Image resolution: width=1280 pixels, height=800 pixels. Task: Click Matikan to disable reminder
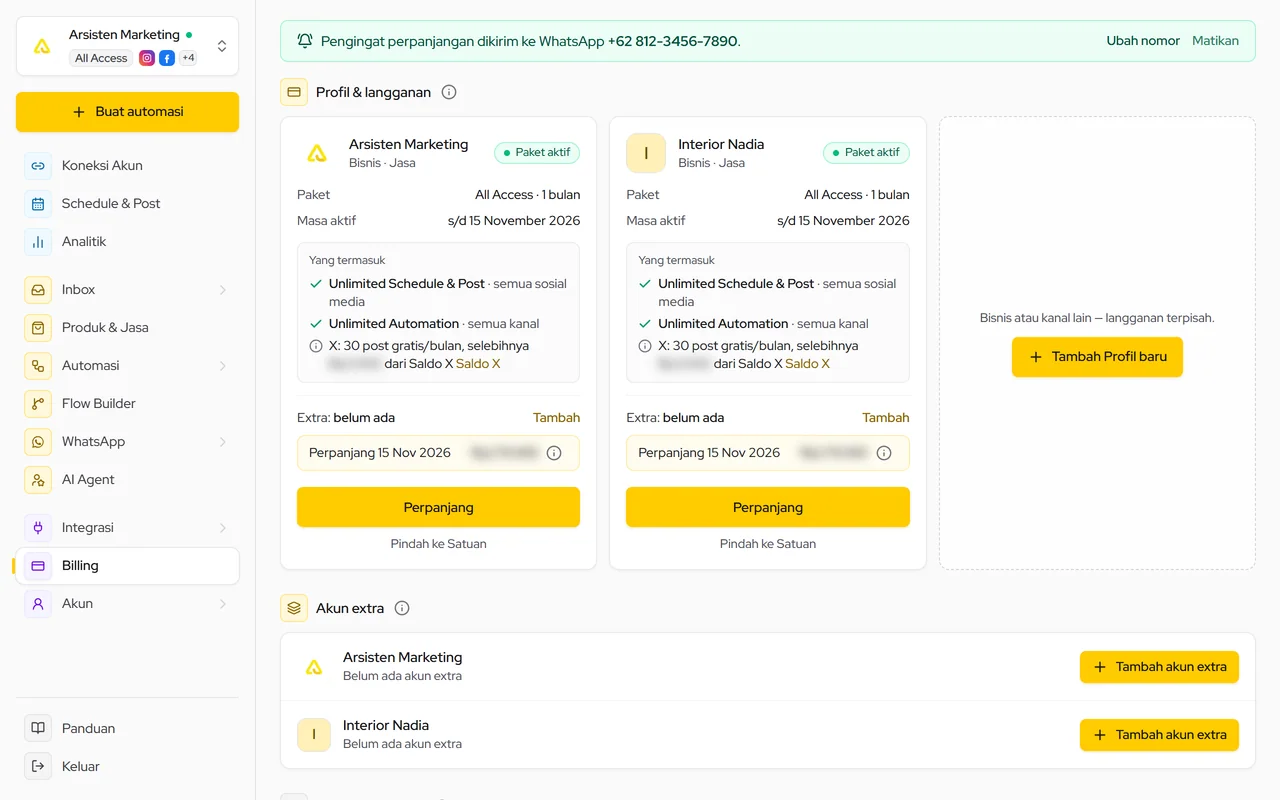click(1215, 41)
